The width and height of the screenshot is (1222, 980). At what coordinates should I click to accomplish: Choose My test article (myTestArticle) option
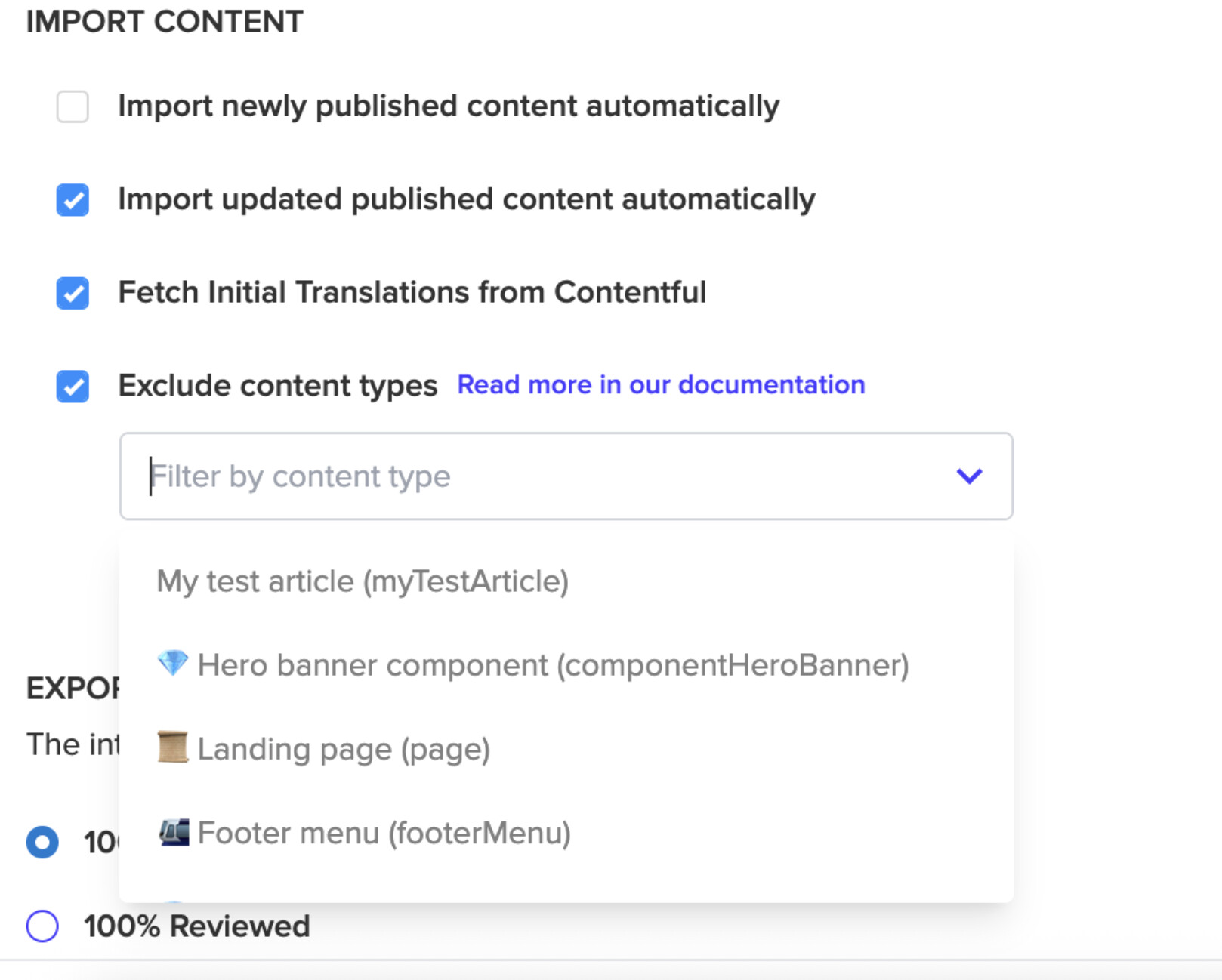click(363, 581)
